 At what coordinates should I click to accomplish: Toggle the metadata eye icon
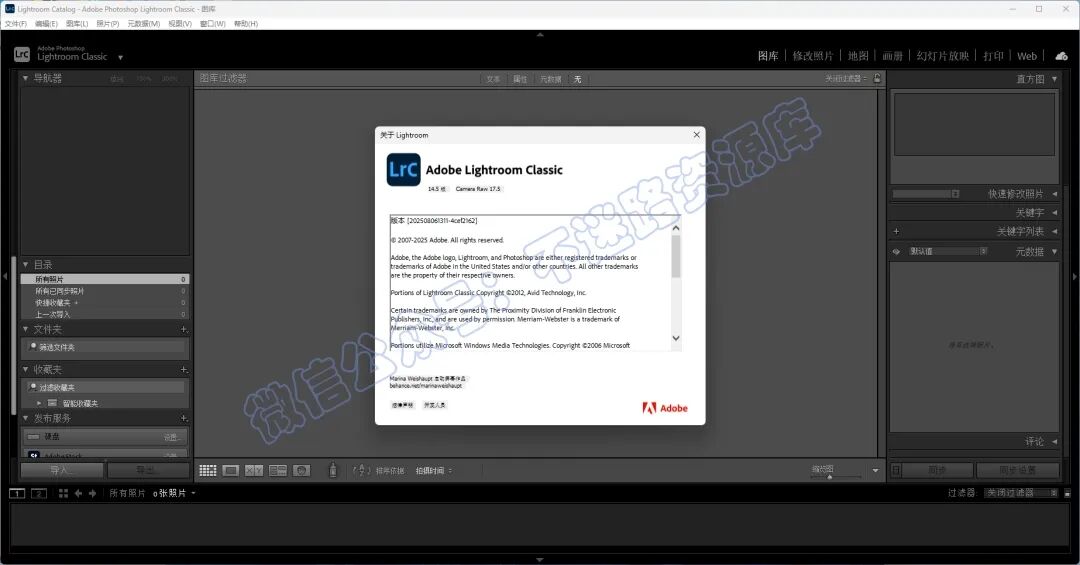(896, 251)
